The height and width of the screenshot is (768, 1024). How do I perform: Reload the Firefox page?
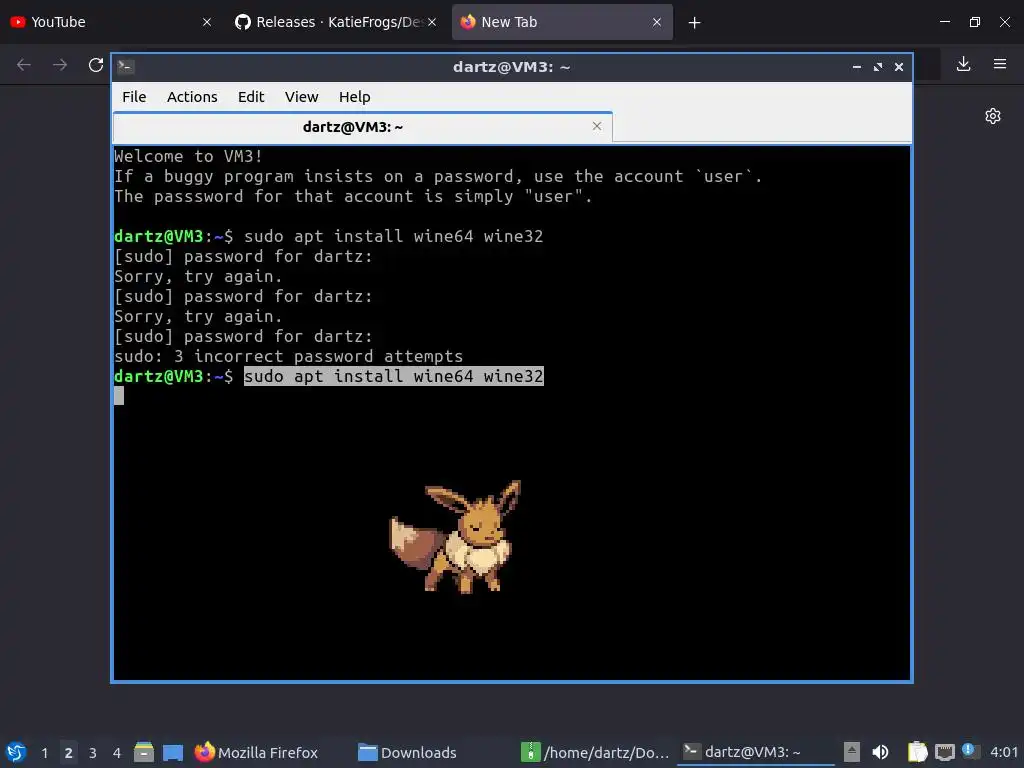(96, 65)
